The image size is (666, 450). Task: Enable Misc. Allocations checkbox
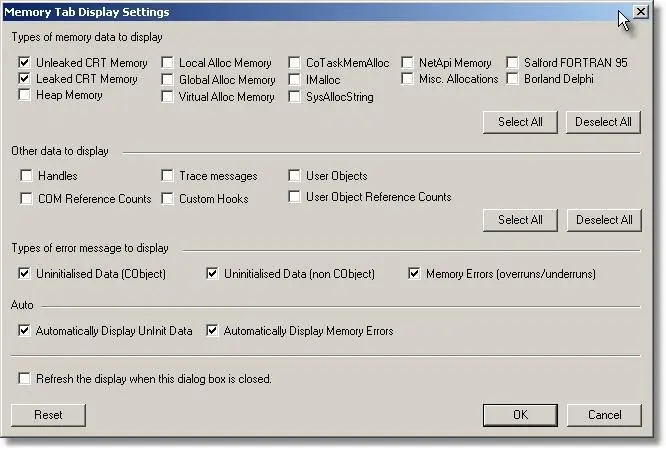pos(407,79)
